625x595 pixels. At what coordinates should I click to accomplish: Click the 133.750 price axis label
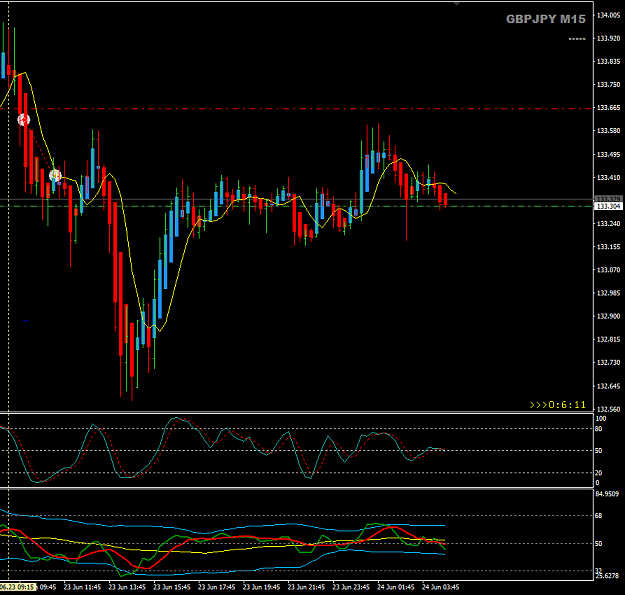pos(608,84)
